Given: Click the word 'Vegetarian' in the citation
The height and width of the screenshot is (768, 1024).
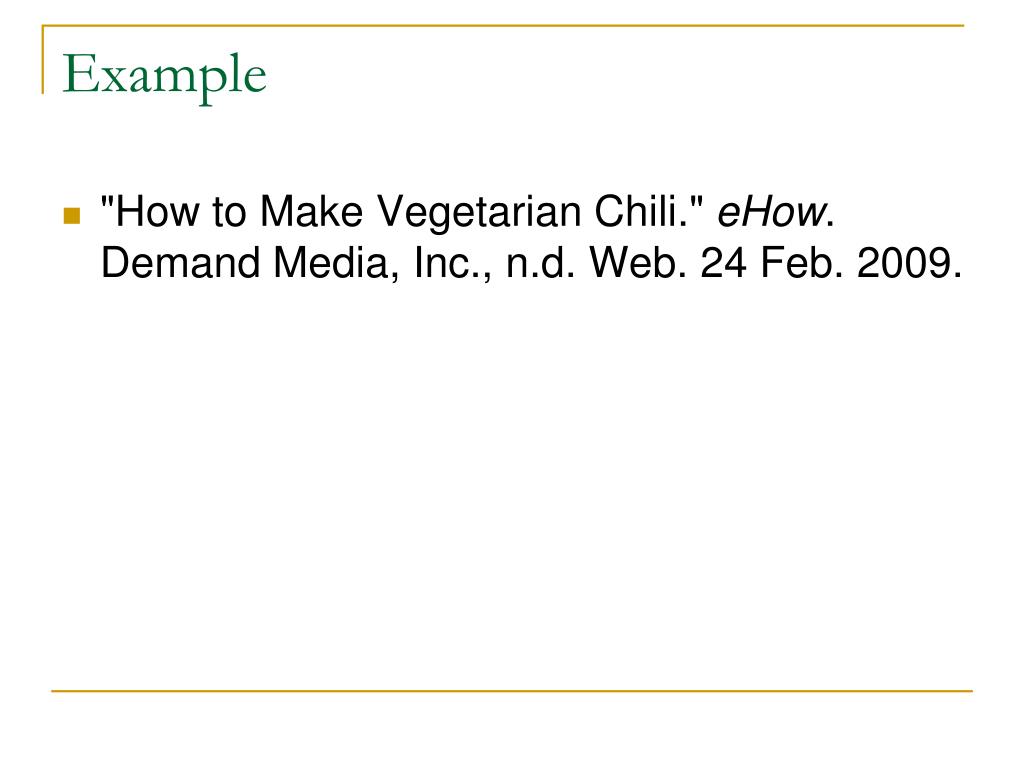Looking at the screenshot, I should coord(479,213).
